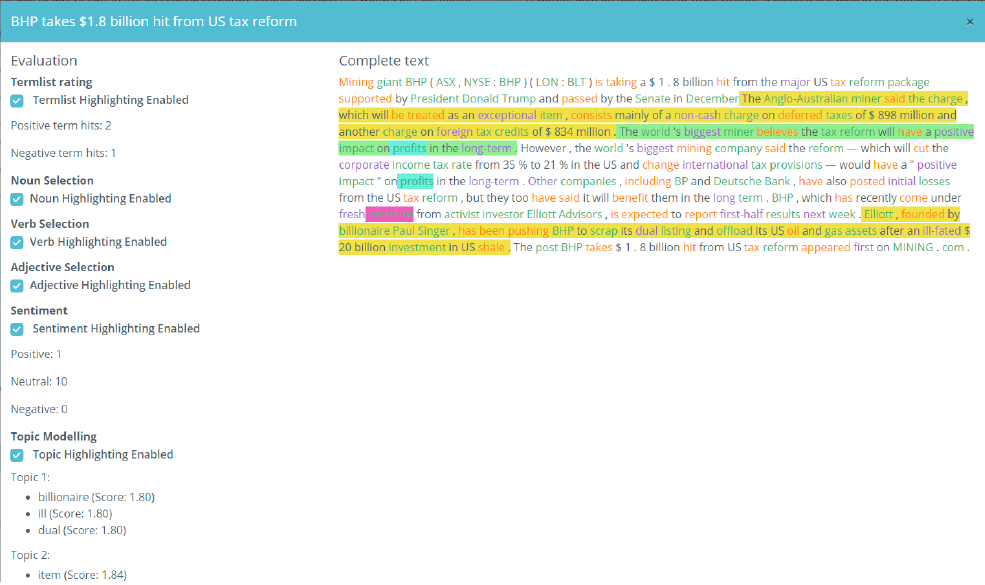This screenshot has height=585, width=985.
Task: Click the "Negative: 0" sentiment count
Action: (39, 409)
